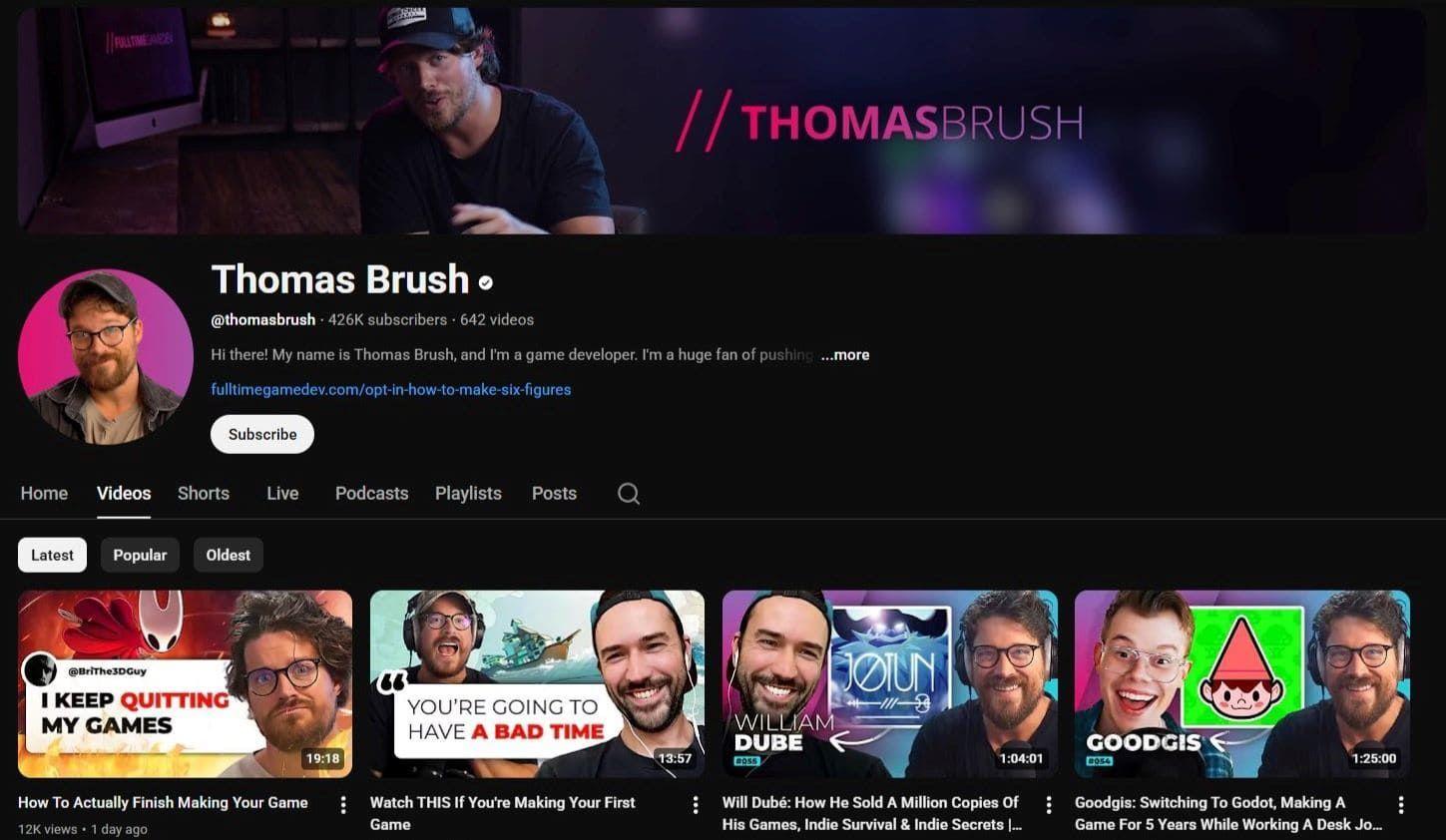
Task: Open three-dot menu for Goodgis video
Action: point(1401,804)
